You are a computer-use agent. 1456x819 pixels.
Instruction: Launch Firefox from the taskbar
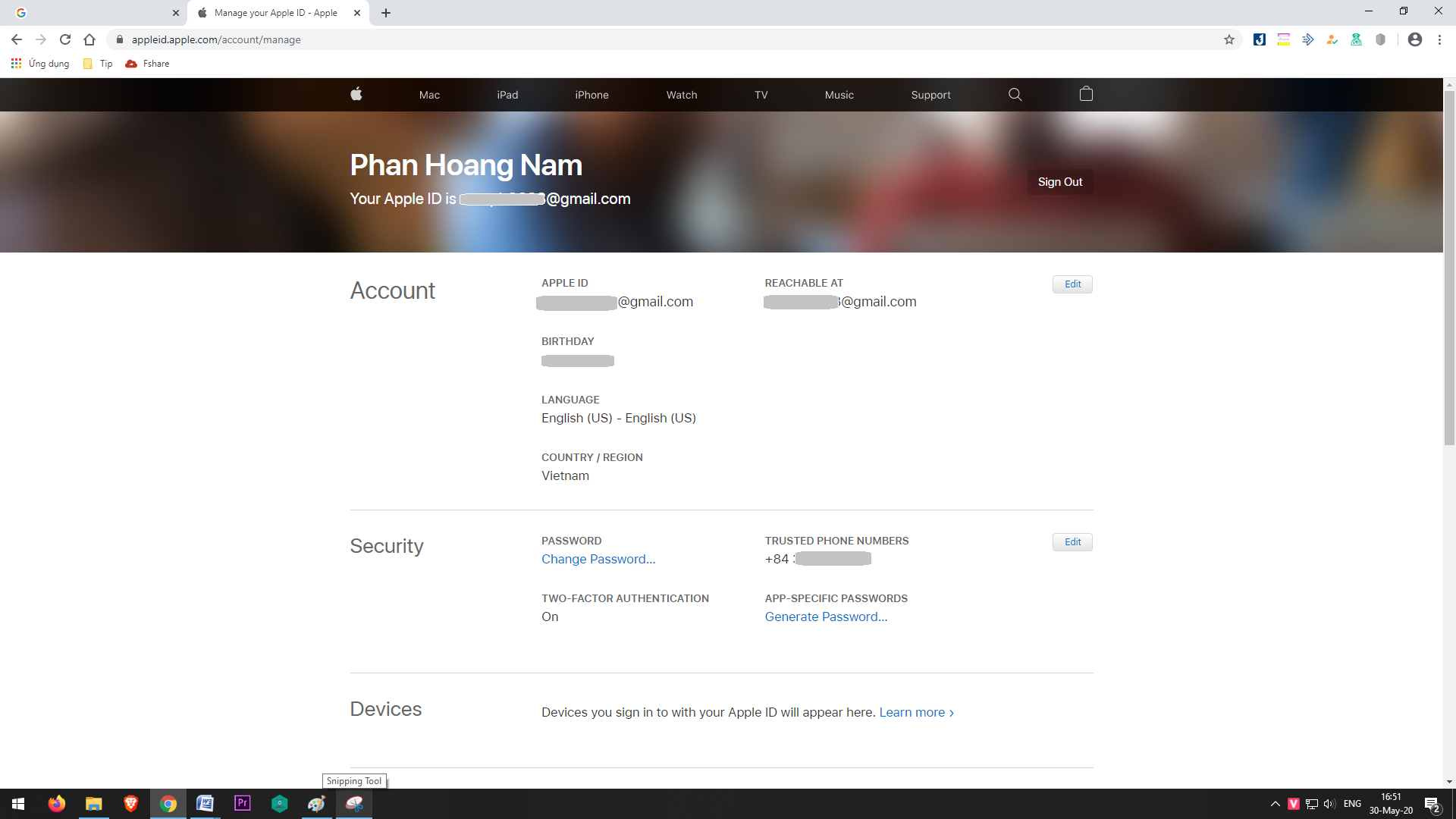coord(57,804)
